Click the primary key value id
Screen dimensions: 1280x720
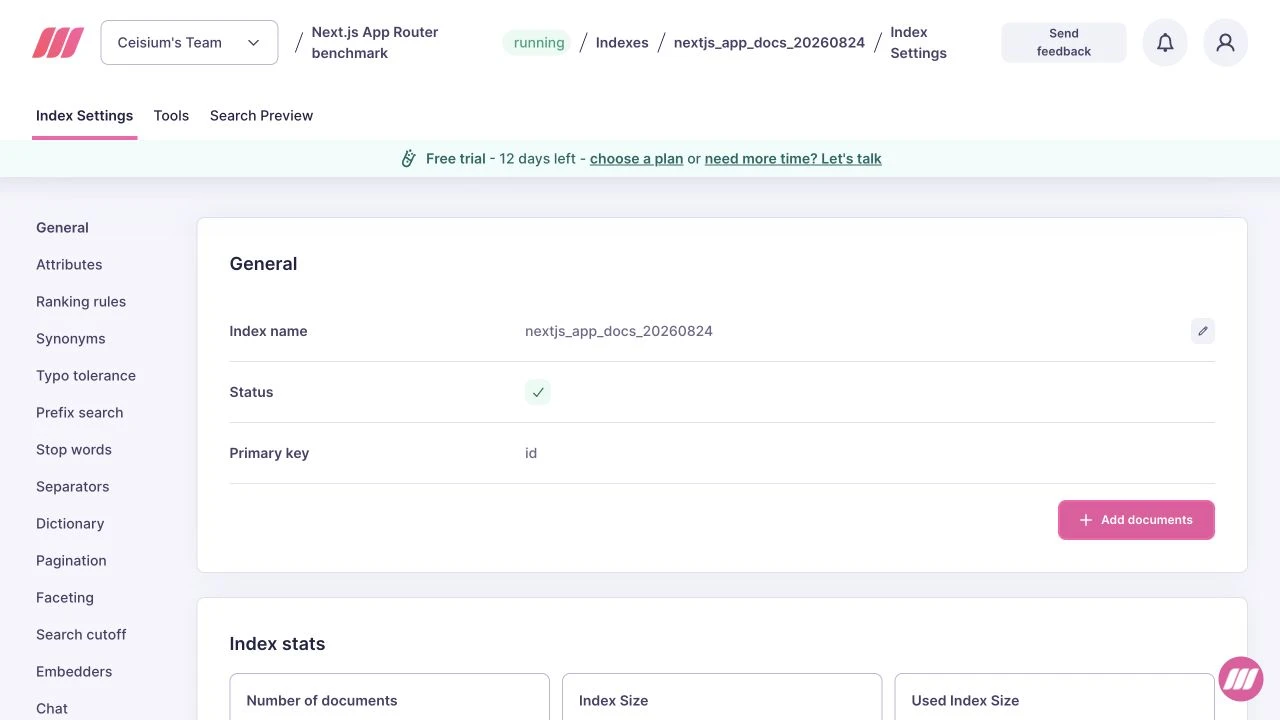tap(531, 453)
